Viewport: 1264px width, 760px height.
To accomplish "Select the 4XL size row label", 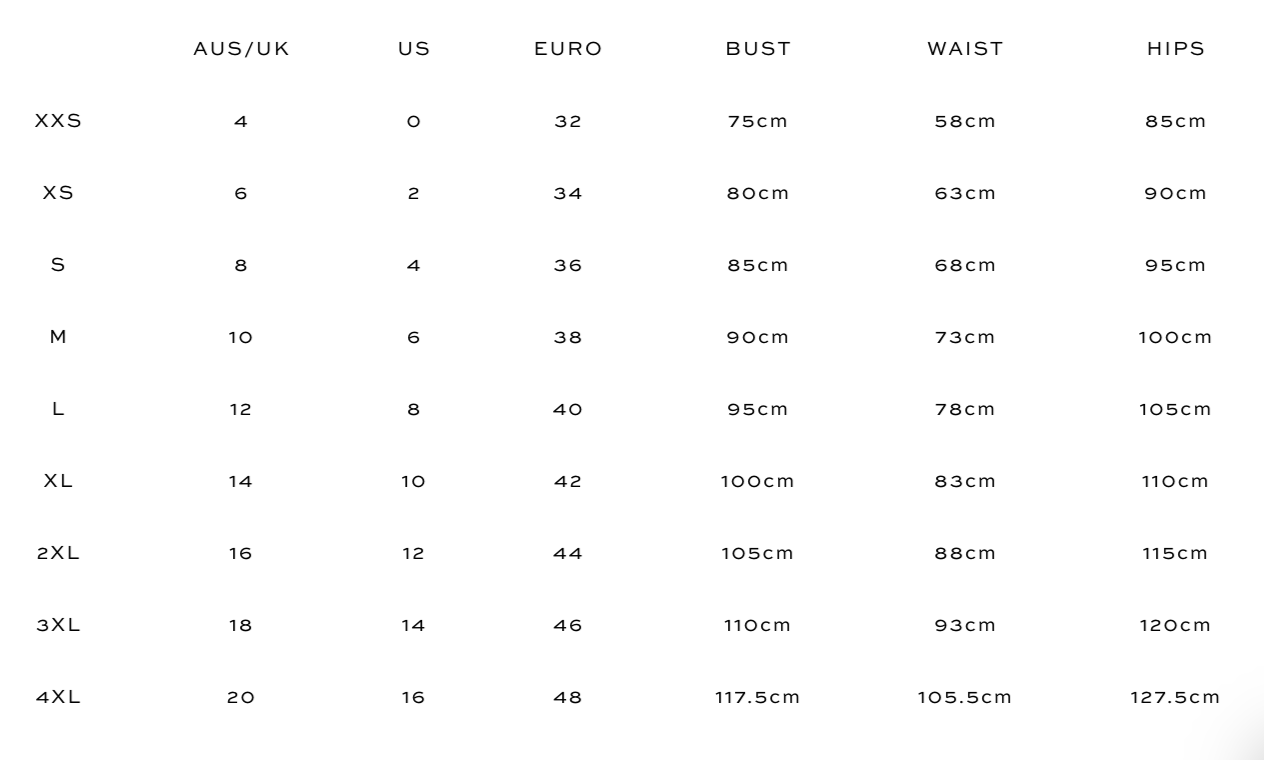I will 58,697.
